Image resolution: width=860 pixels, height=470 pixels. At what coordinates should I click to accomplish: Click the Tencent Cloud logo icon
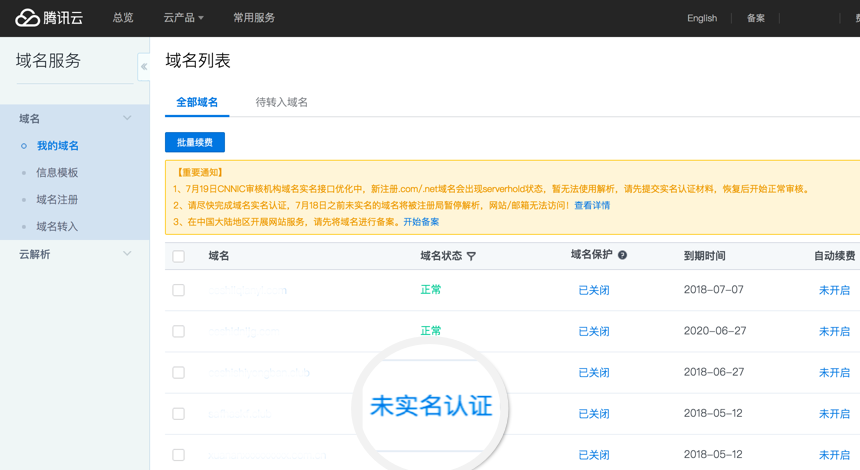click(x=27, y=18)
